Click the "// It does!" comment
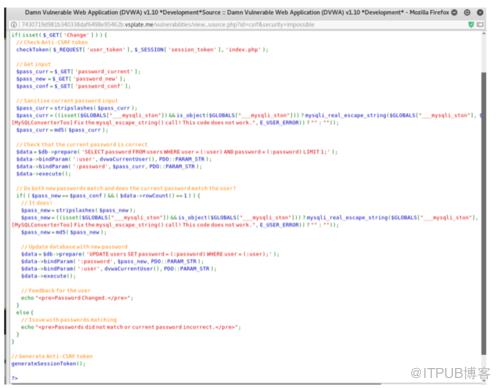 tap(37, 203)
